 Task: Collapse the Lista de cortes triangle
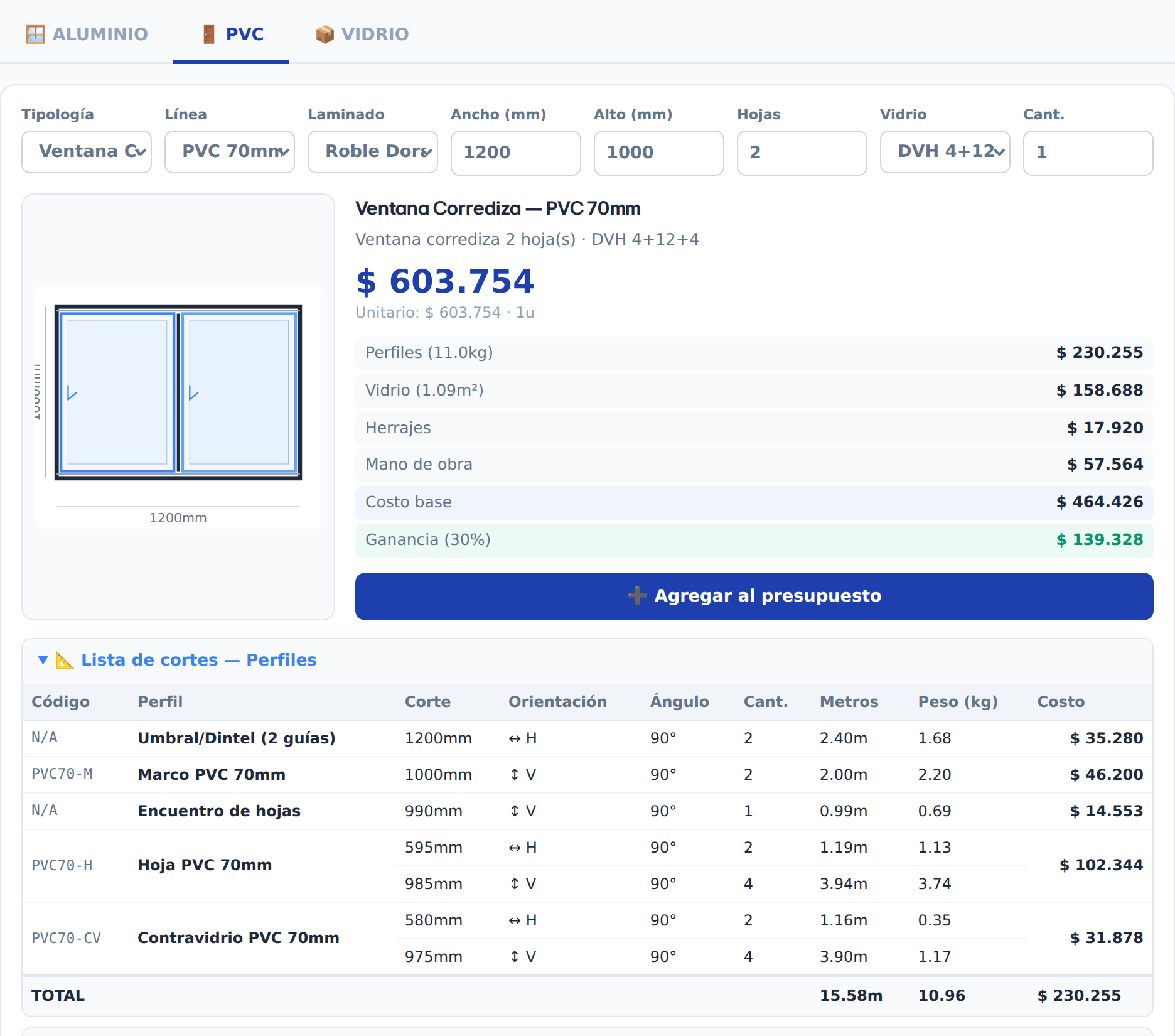coord(43,660)
